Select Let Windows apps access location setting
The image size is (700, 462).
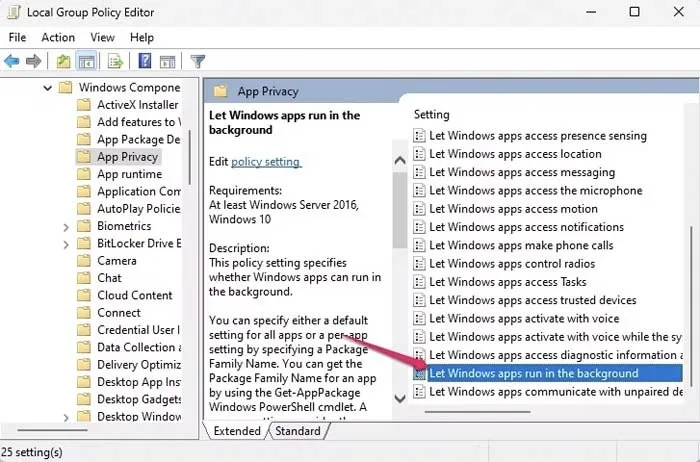pyautogui.click(x=515, y=154)
